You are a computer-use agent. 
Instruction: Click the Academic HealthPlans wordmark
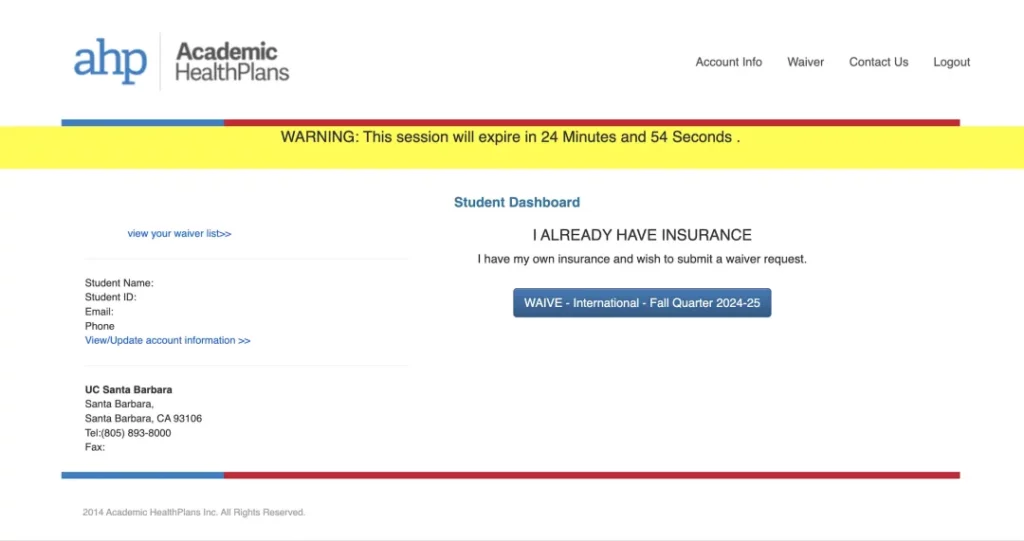[x=232, y=61]
